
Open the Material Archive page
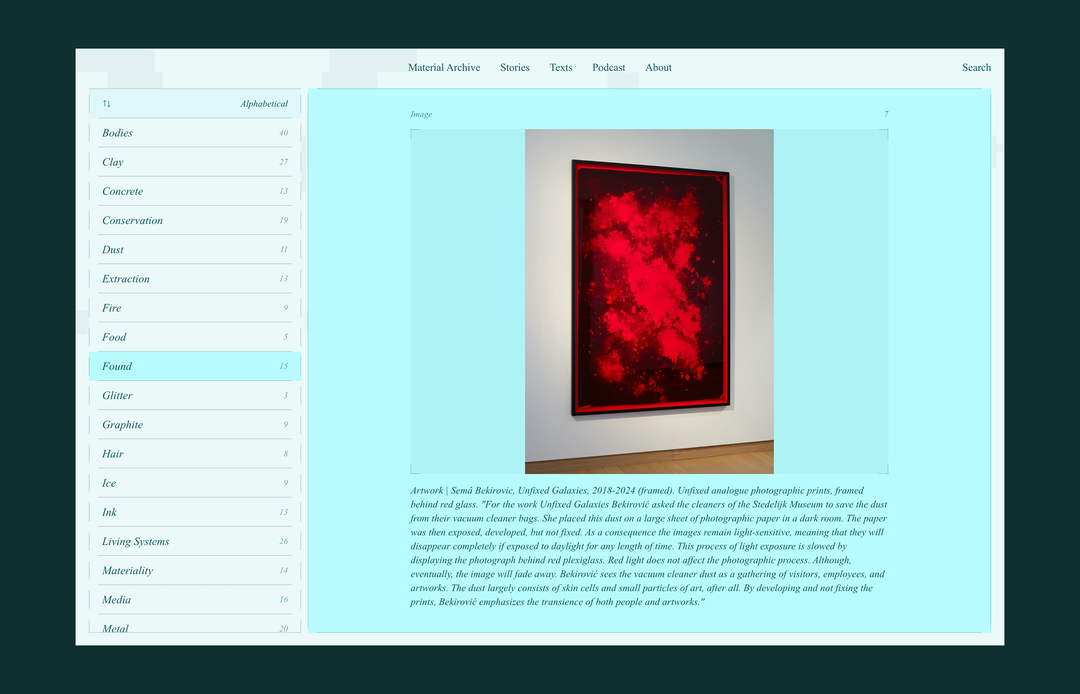coord(444,67)
